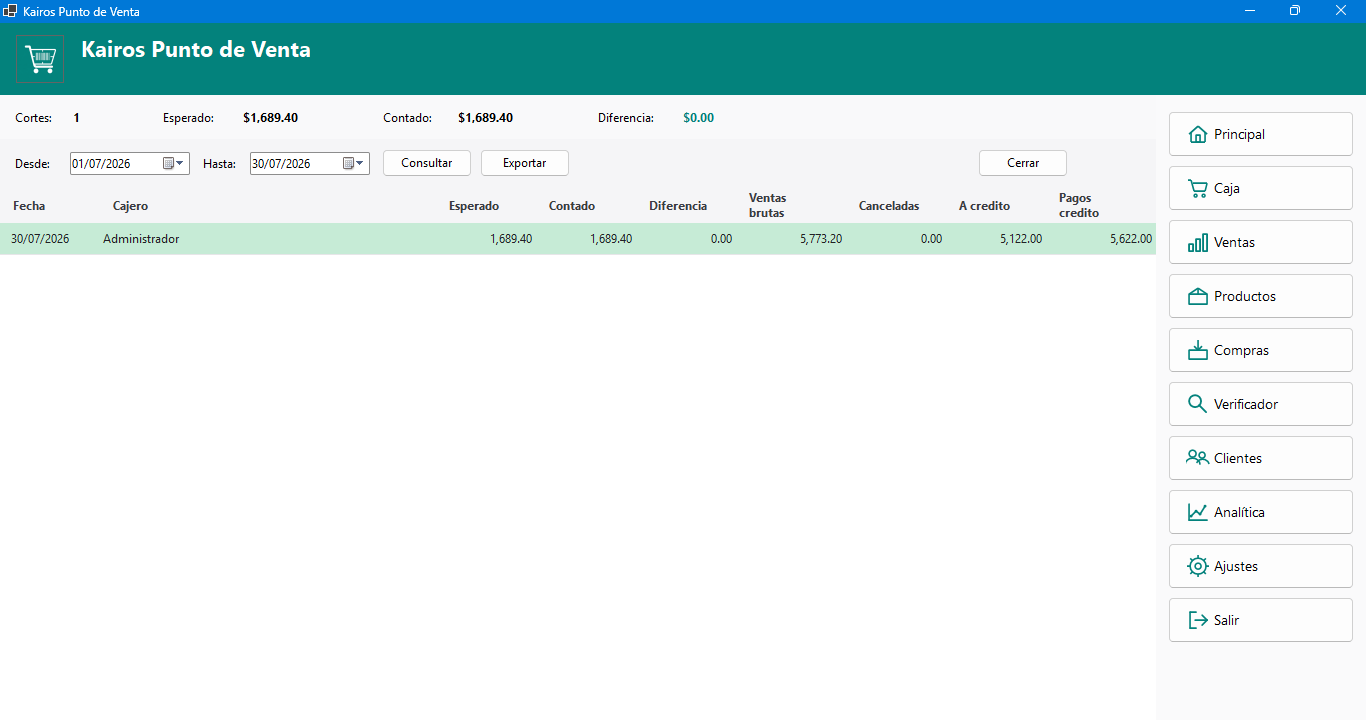Click the Cerrar button

click(x=1023, y=163)
